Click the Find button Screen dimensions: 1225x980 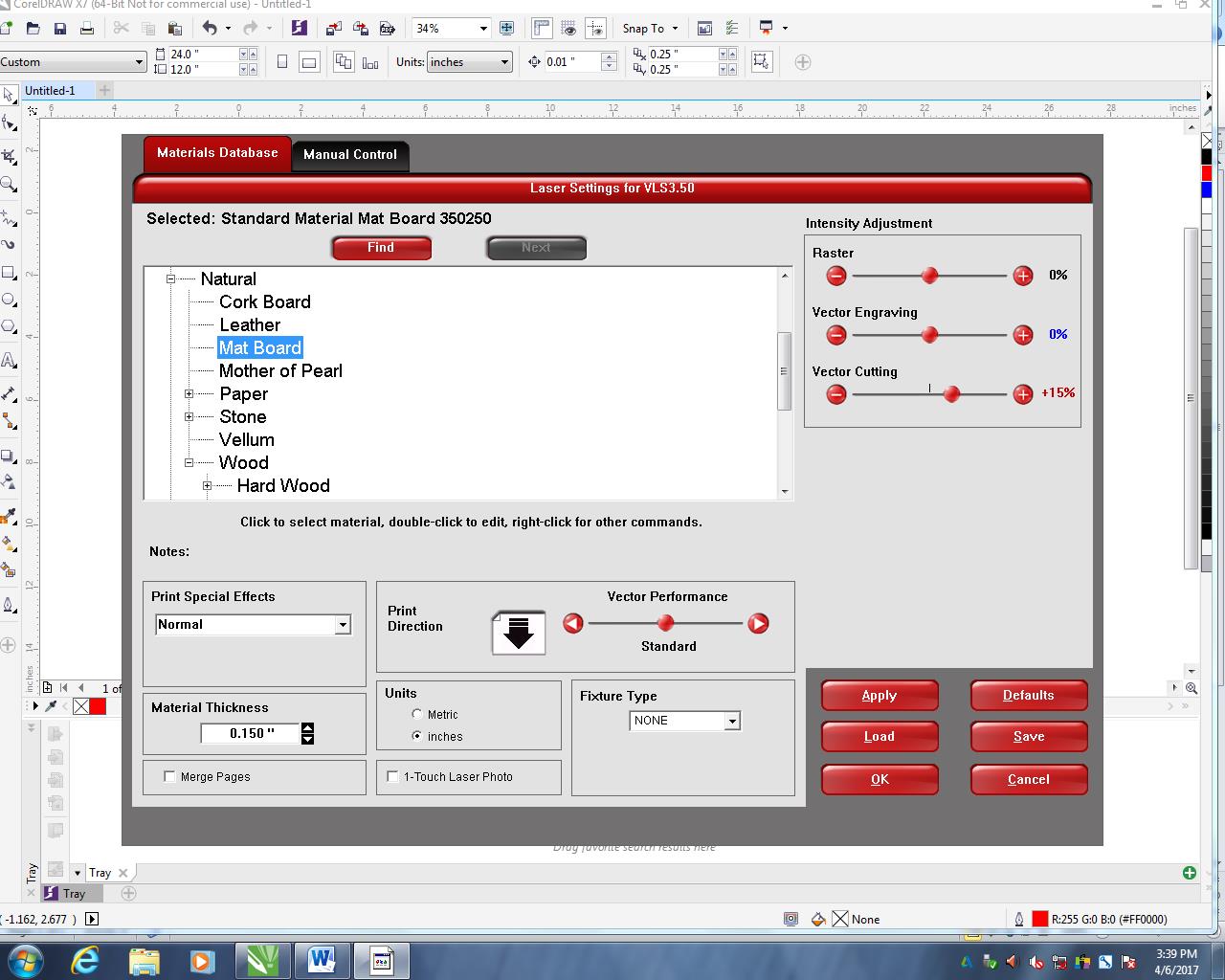pyautogui.click(x=381, y=248)
